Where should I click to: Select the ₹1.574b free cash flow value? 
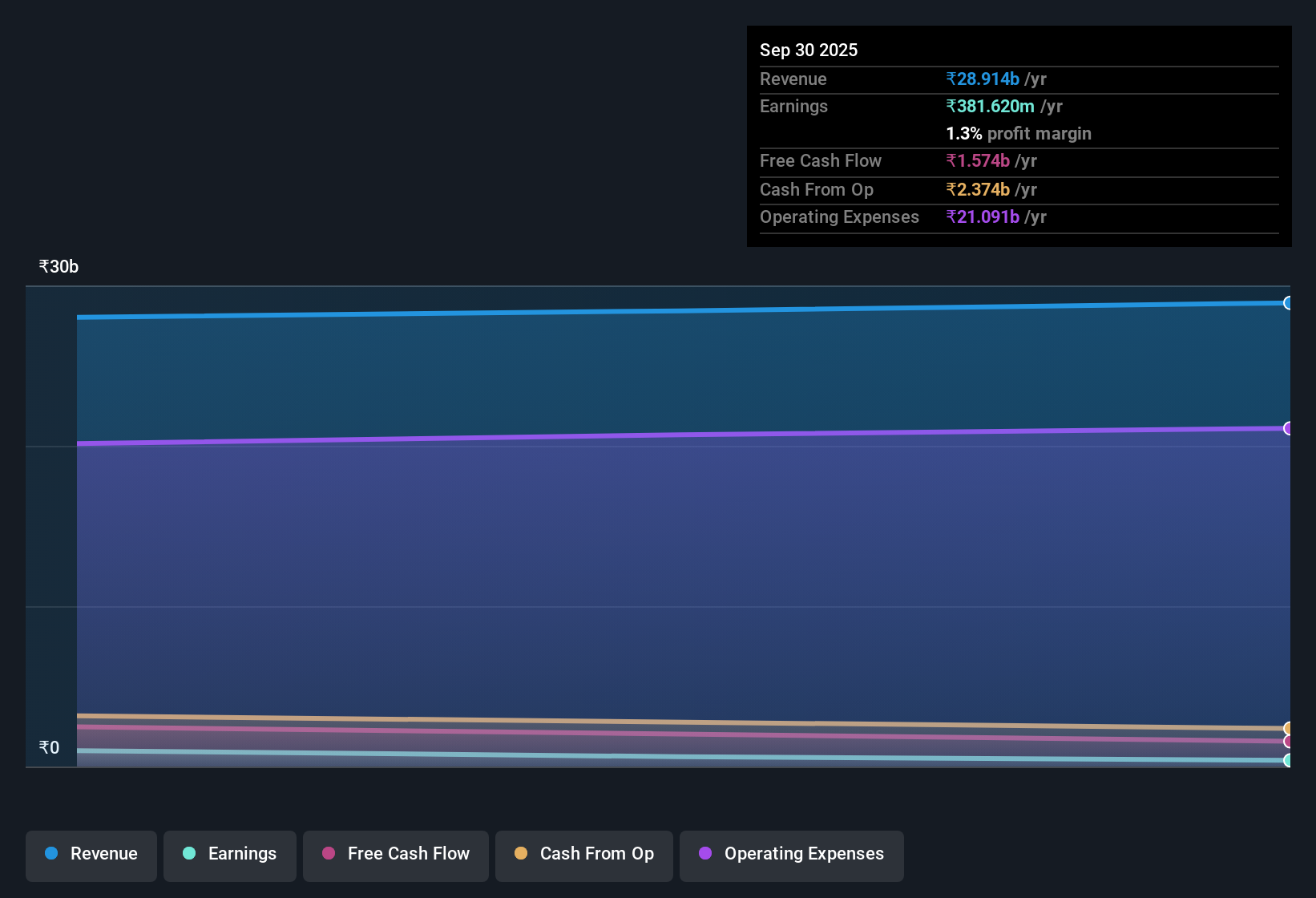[x=978, y=161]
